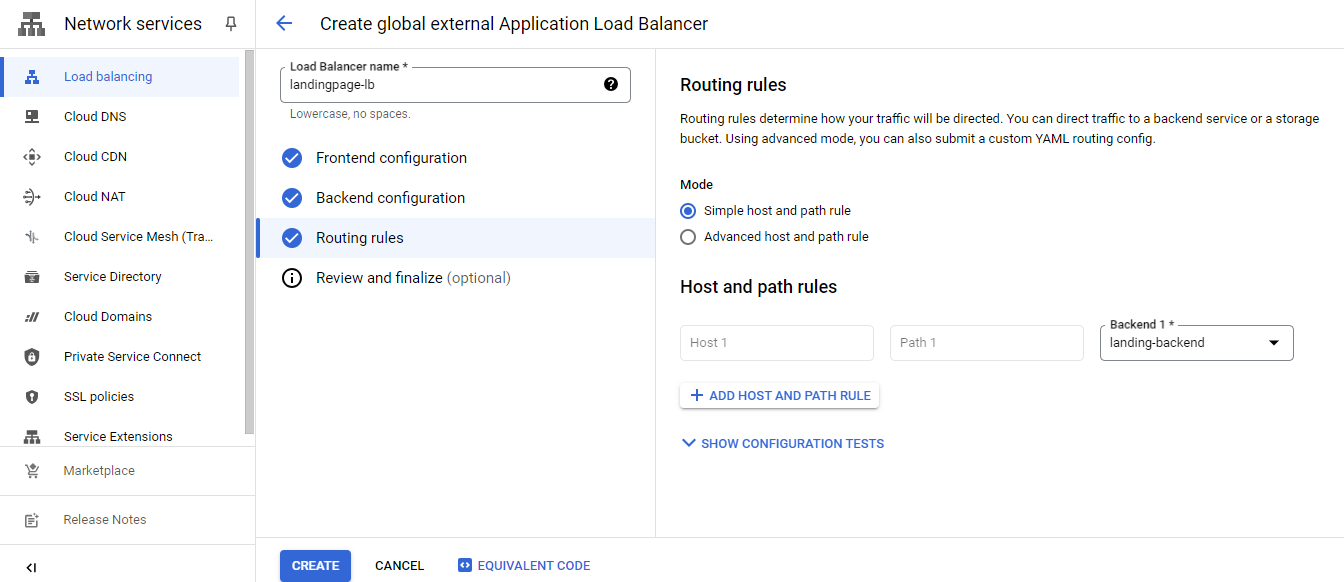Expand Show configuration tests
Image resolution: width=1344 pixels, height=582 pixels.
click(782, 443)
